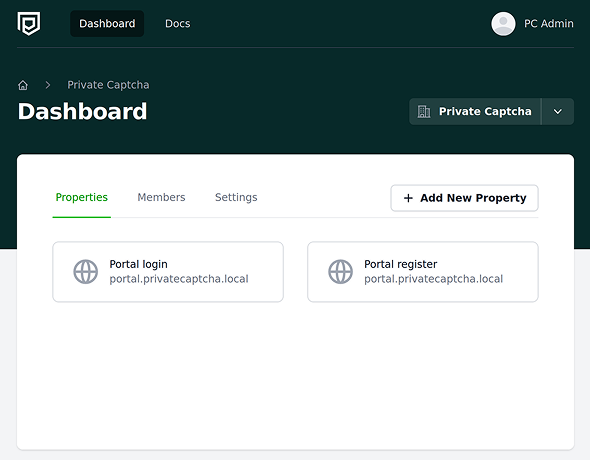Click the Private Captcha breadcrumb link
This screenshot has height=460, width=590.
(x=108, y=85)
